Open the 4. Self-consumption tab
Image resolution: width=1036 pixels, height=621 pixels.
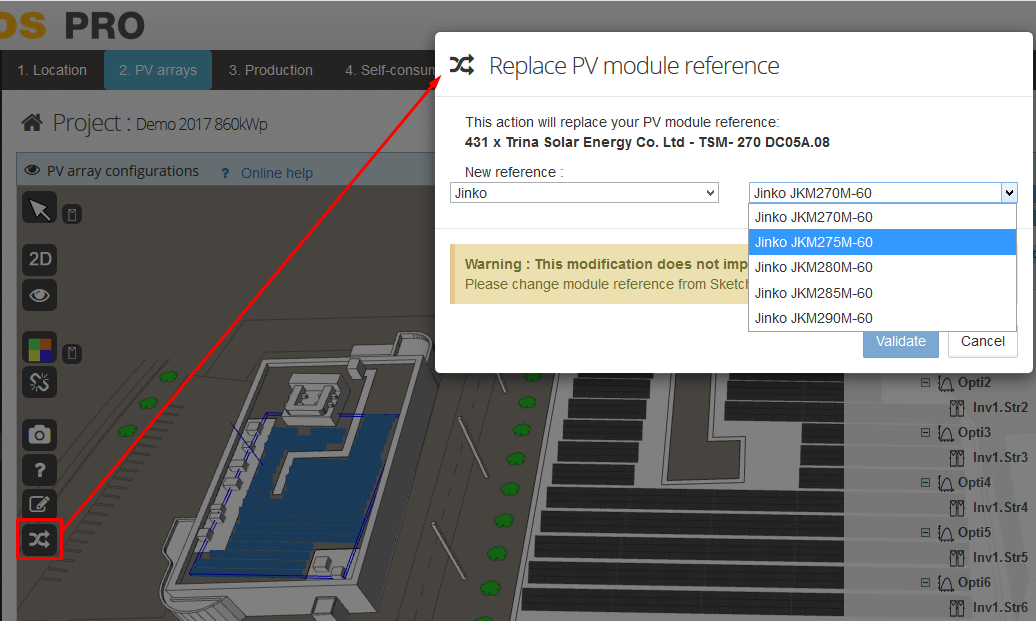(x=389, y=70)
